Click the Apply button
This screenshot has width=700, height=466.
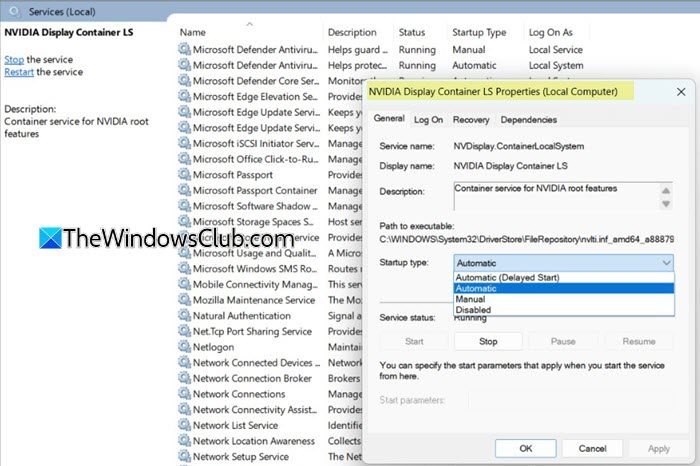tap(658, 448)
